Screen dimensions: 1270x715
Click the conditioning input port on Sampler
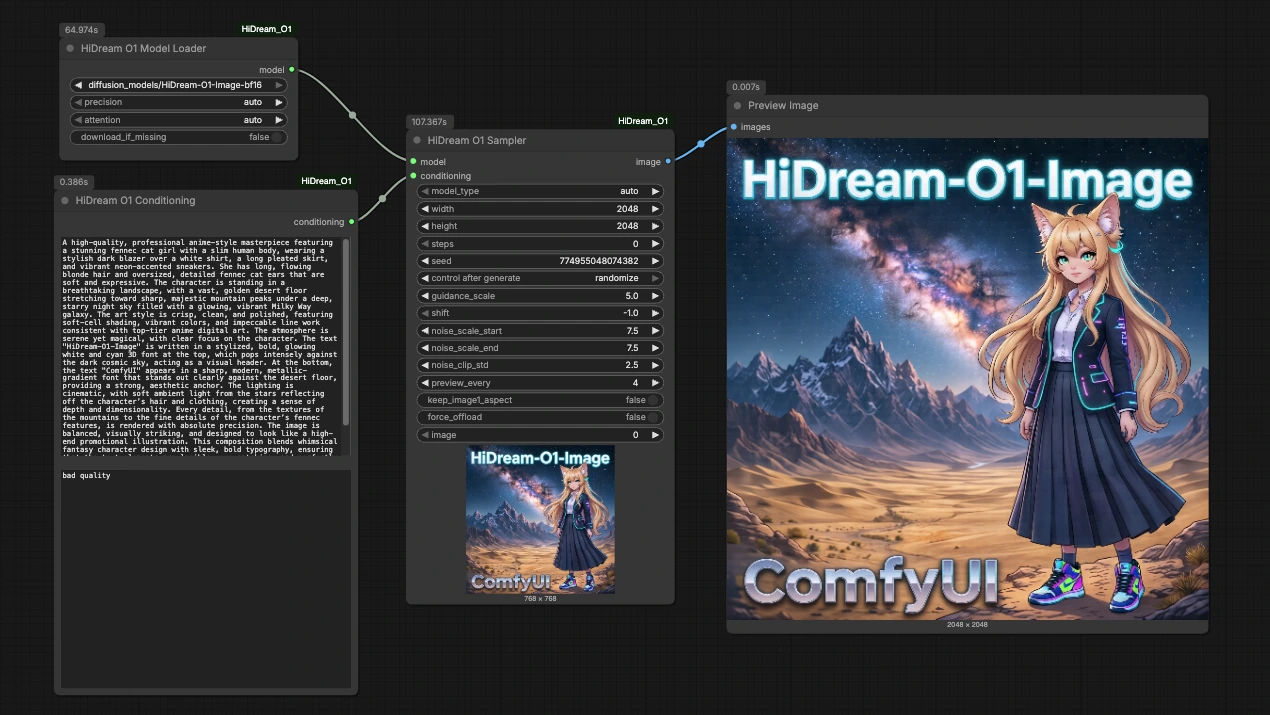pos(413,176)
